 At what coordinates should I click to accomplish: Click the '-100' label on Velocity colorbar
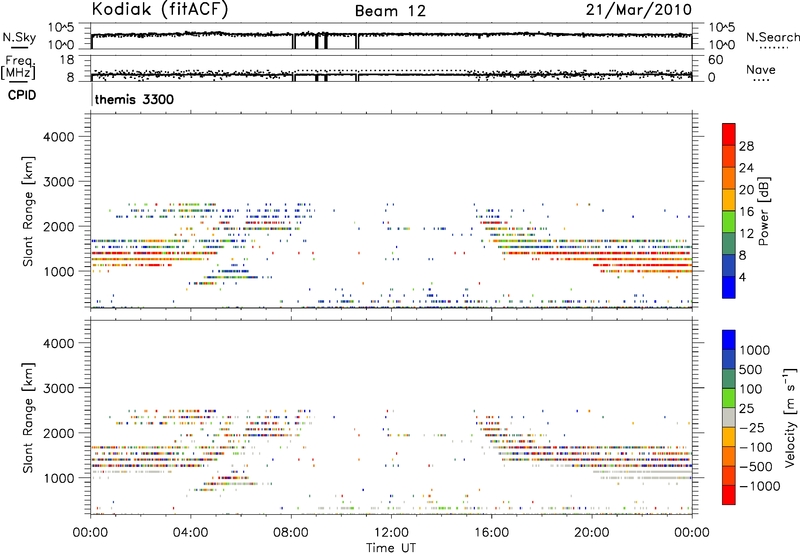click(x=756, y=447)
